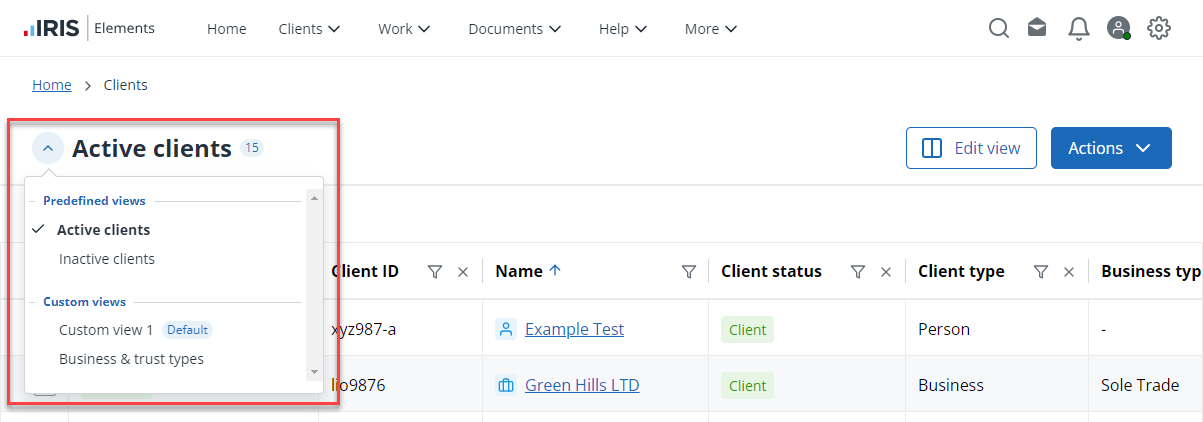
Task: Open the messages envelope icon
Action: (x=1037, y=29)
